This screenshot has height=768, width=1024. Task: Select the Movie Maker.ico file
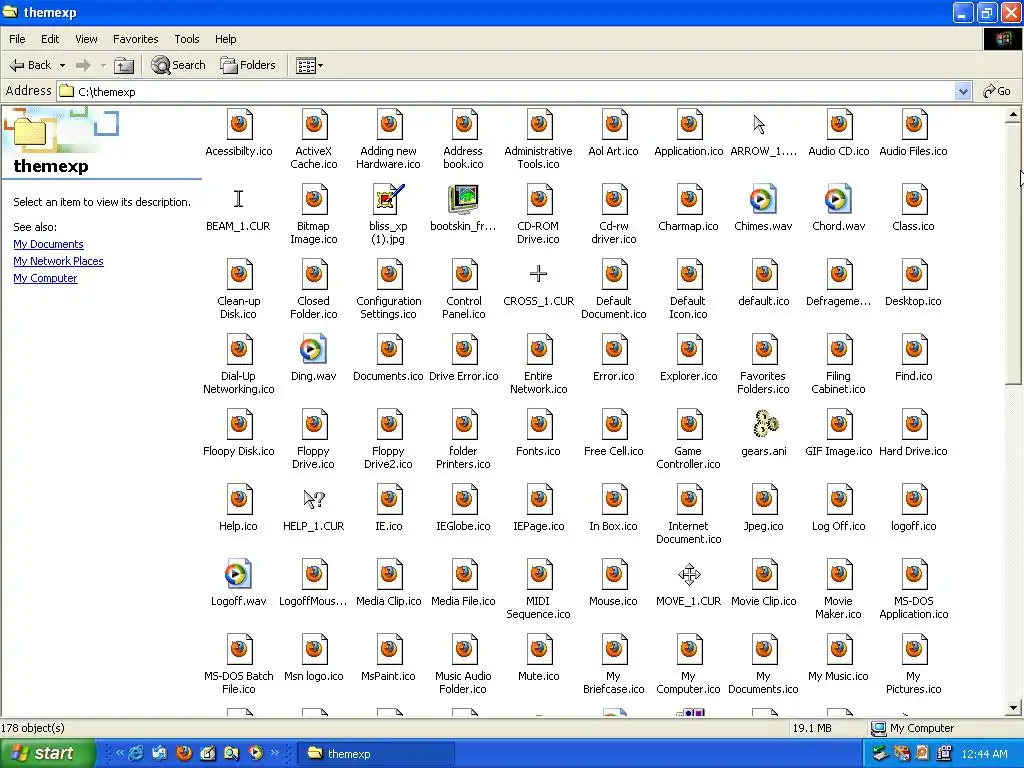[x=839, y=575]
